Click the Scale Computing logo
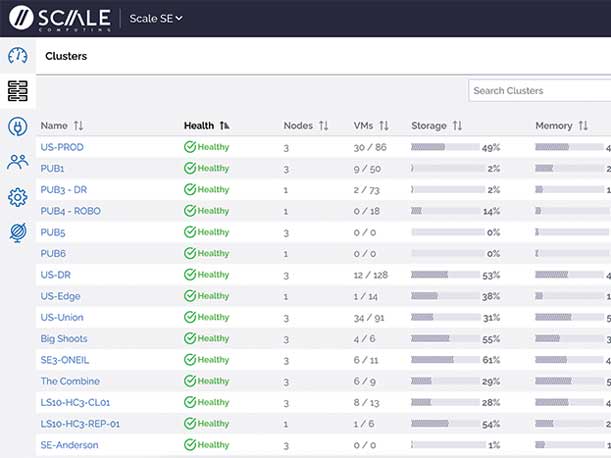 click(x=58, y=18)
